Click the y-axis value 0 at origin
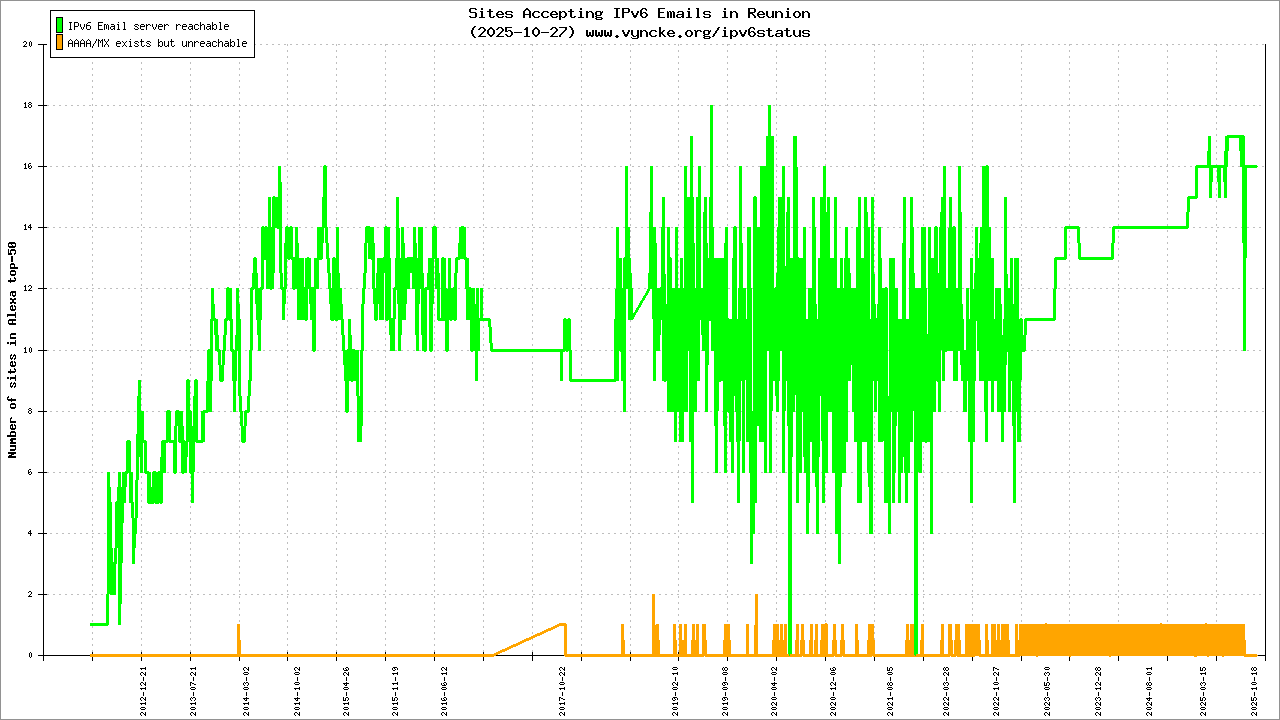Screen dimensions: 1280x720 (30, 656)
